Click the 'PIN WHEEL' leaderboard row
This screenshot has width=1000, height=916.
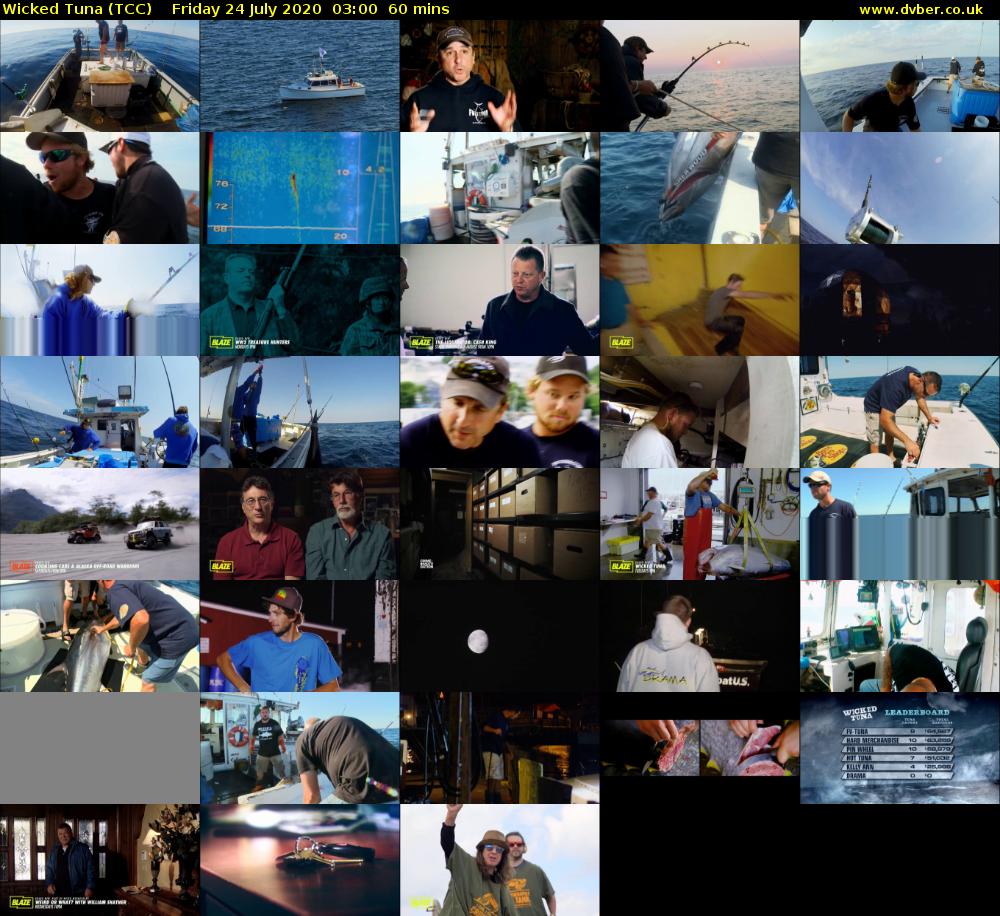coord(899,750)
